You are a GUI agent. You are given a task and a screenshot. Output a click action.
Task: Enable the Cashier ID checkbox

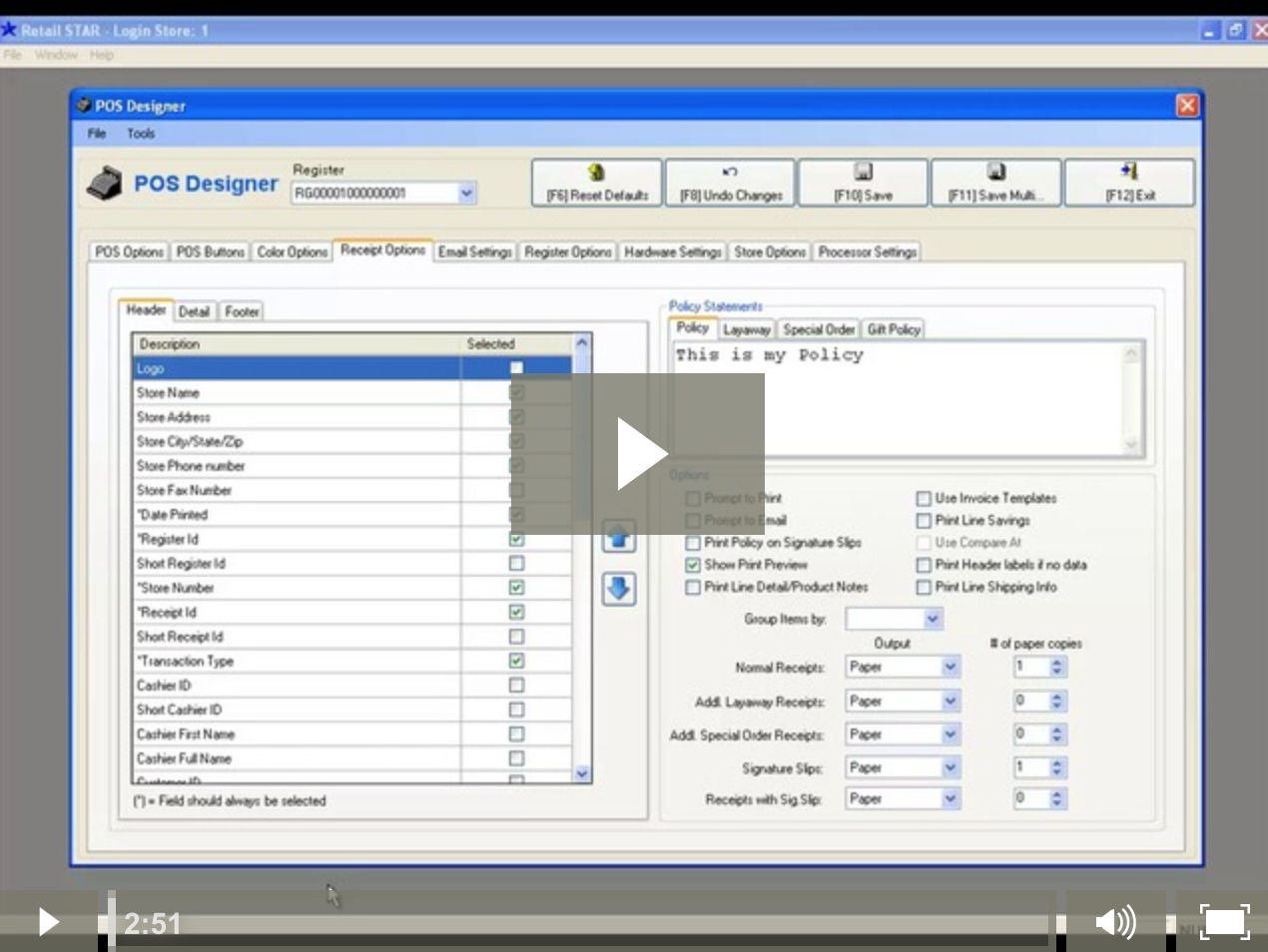[516, 685]
